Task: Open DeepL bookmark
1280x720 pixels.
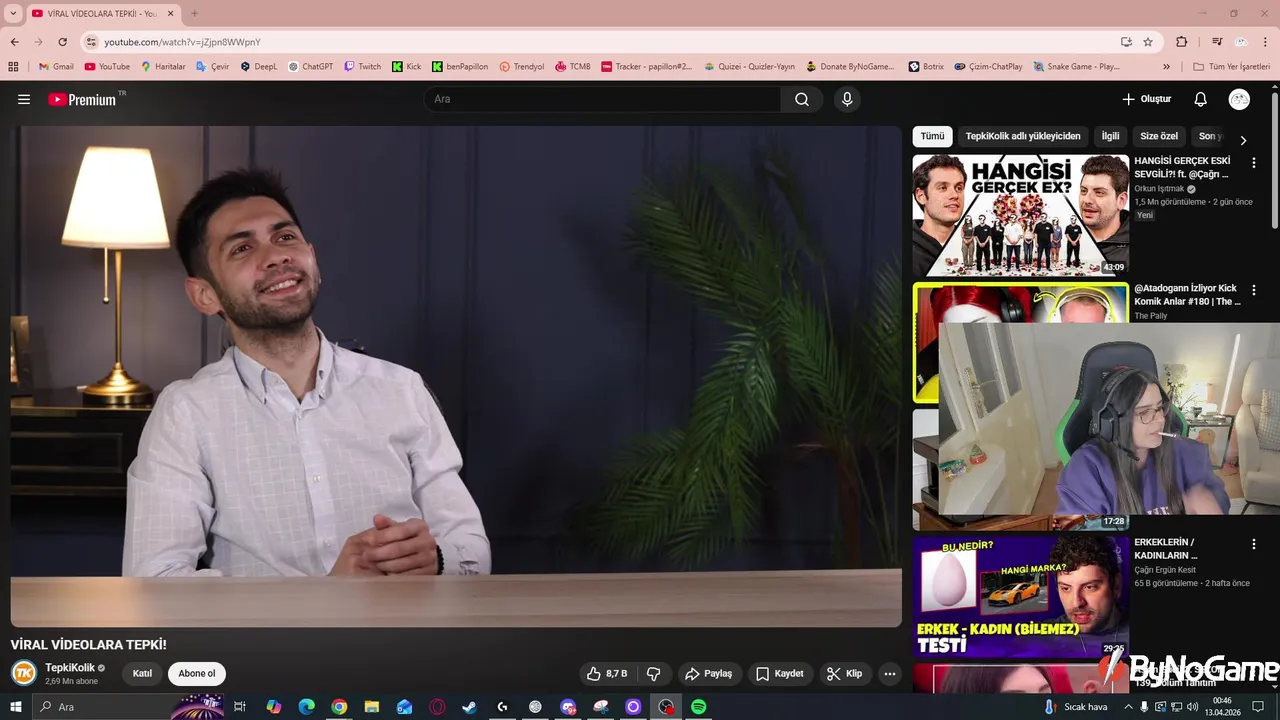Action: point(259,67)
